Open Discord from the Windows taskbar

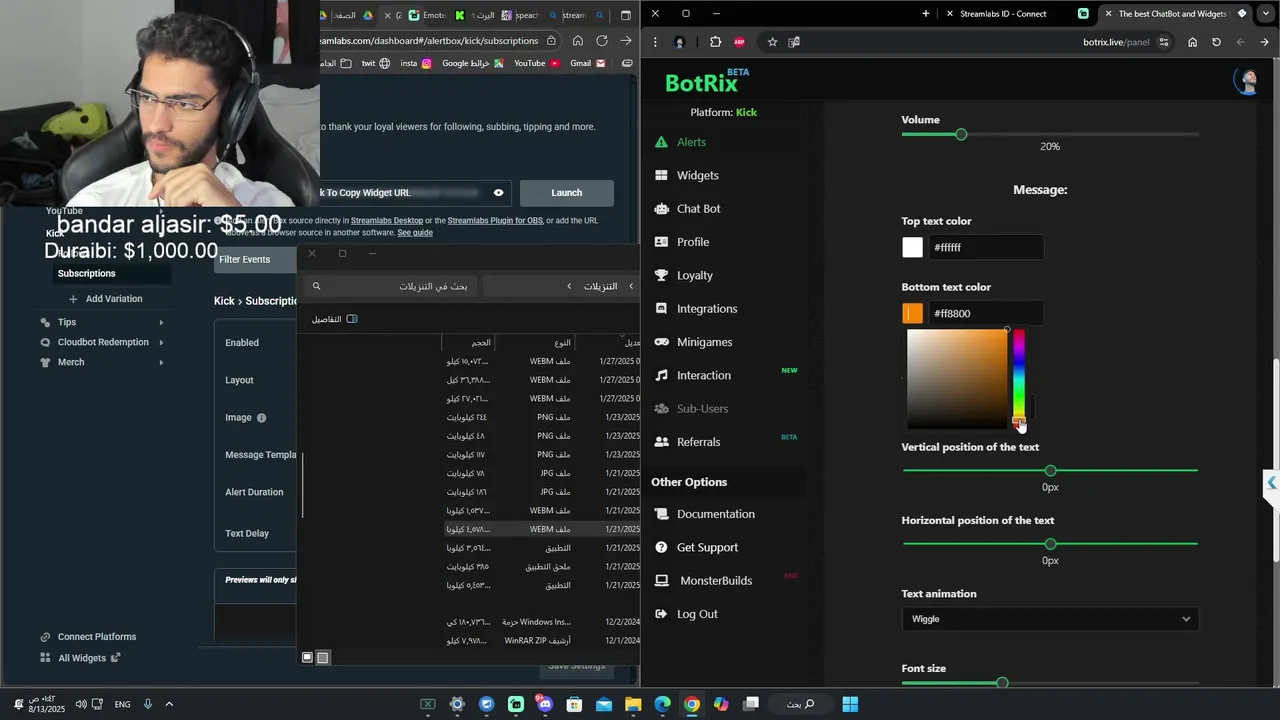click(x=544, y=704)
